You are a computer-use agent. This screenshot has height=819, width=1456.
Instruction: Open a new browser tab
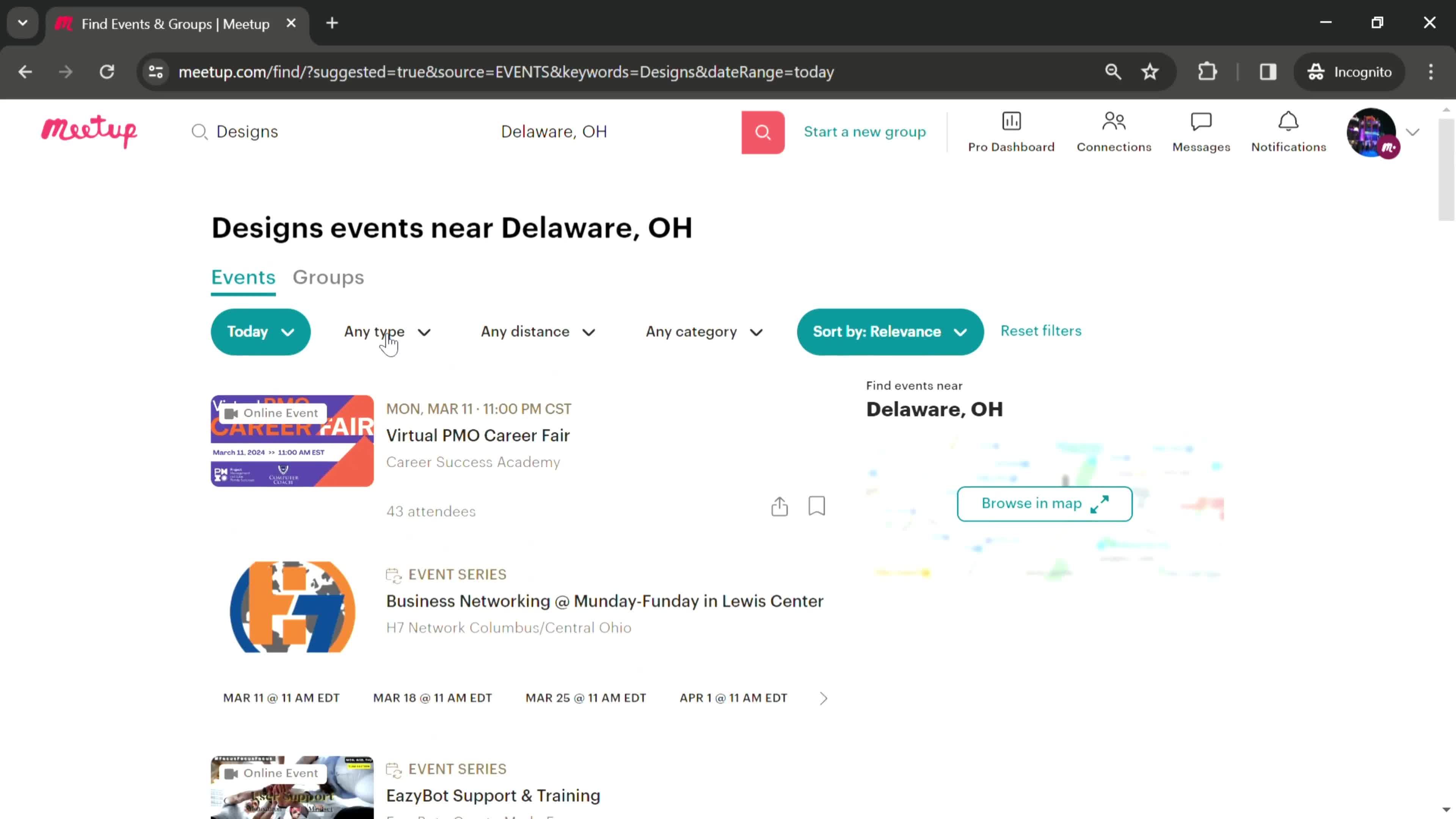click(x=333, y=23)
